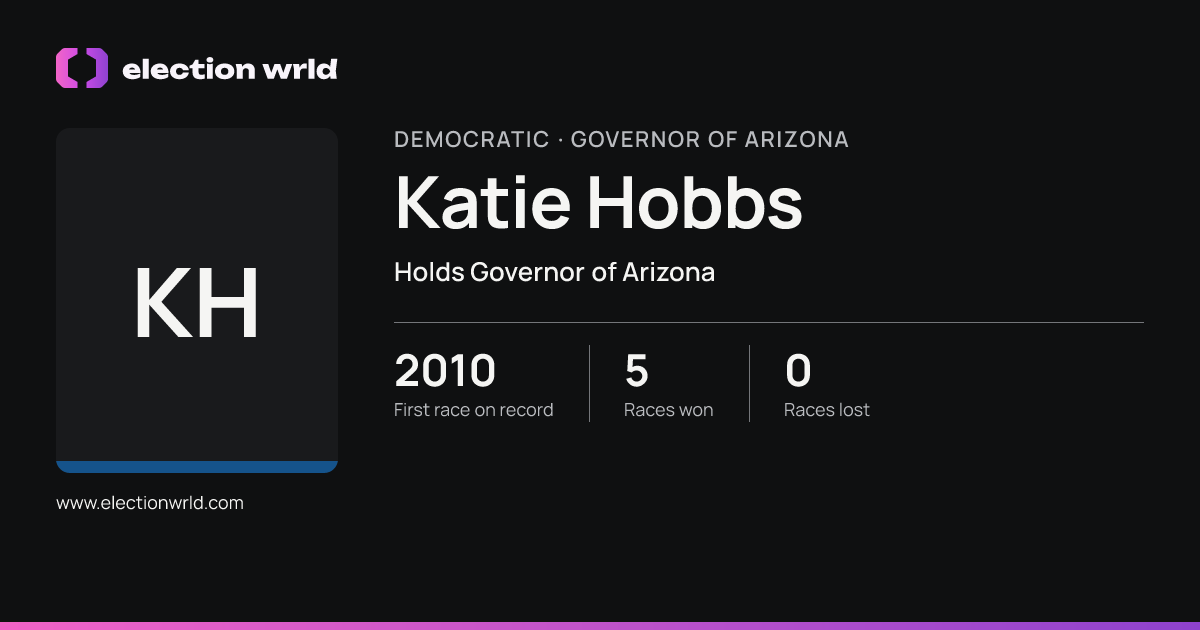Select the KH initials avatar card
Viewport: 1200px width, 630px height.
tap(197, 300)
